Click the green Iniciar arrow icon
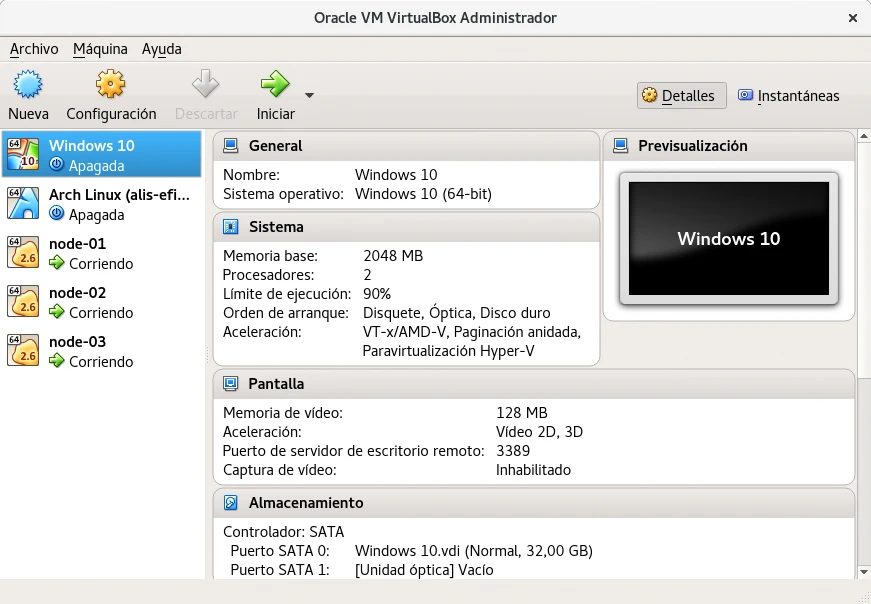Image resolution: width=871 pixels, height=604 pixels. 274,84
